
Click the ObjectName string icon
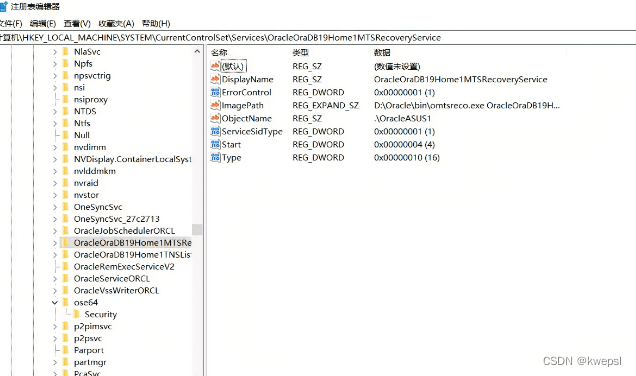pyautogui.click(x=215, y=118)
